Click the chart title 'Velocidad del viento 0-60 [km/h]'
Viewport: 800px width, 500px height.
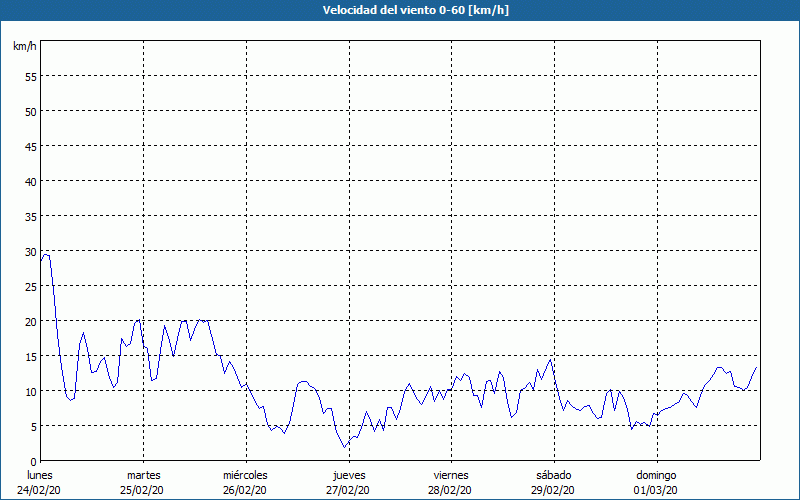tap(416, 10)
